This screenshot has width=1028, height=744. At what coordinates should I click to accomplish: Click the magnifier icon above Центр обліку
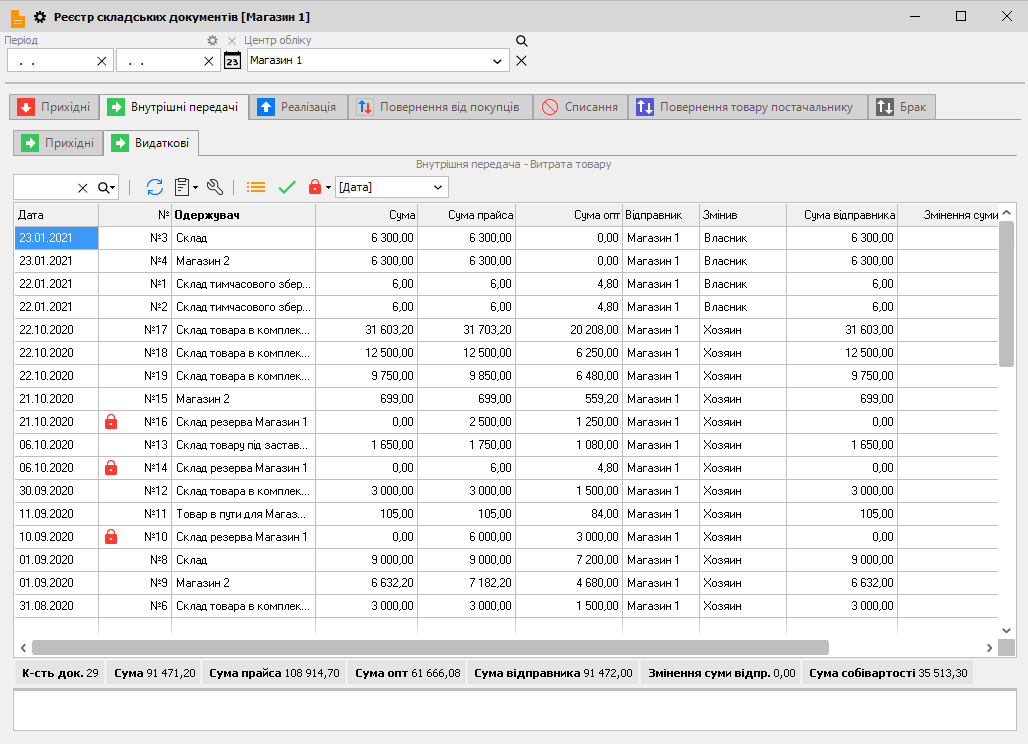521,41
